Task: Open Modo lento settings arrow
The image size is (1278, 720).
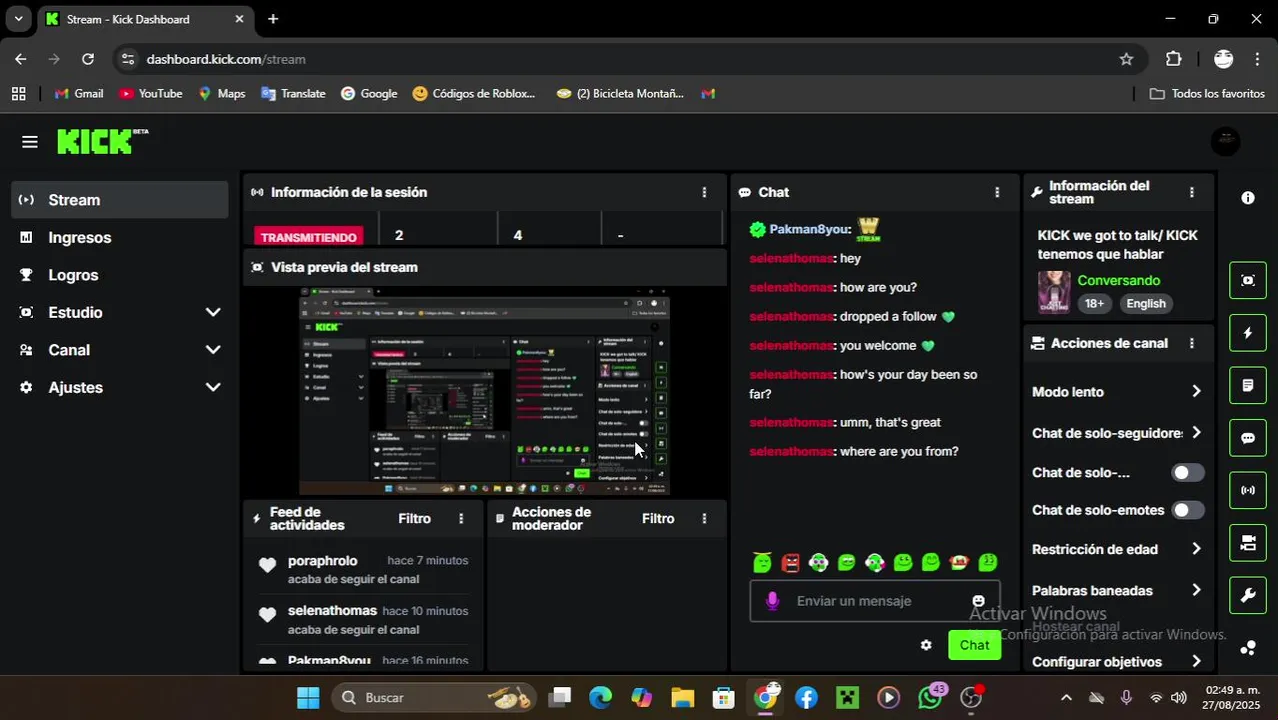Action: 1196,392
